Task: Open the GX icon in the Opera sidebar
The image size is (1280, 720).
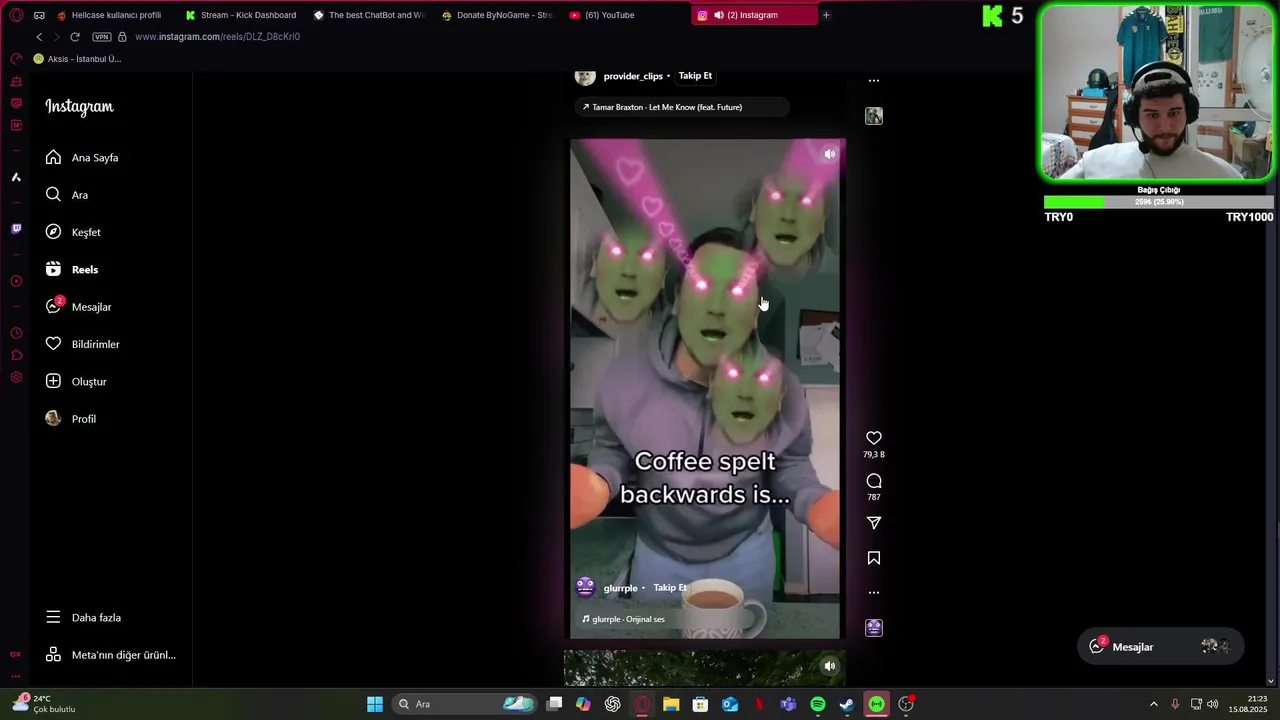Action: [x=16, y=655]
